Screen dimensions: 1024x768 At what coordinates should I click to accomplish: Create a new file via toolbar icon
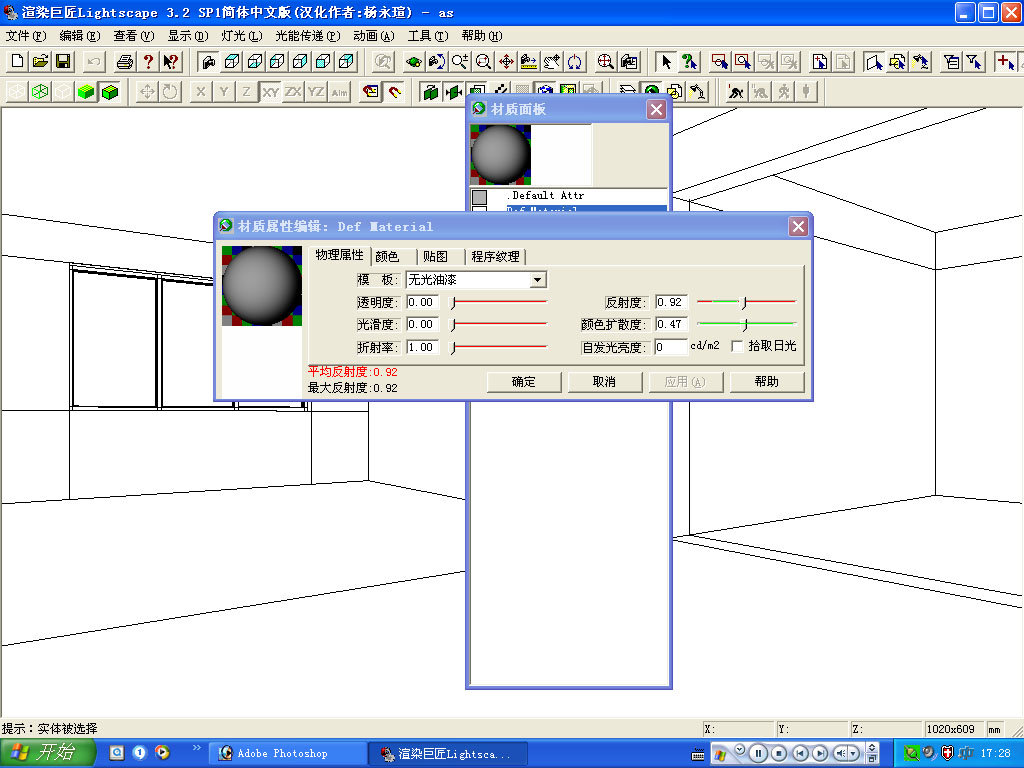18,62
